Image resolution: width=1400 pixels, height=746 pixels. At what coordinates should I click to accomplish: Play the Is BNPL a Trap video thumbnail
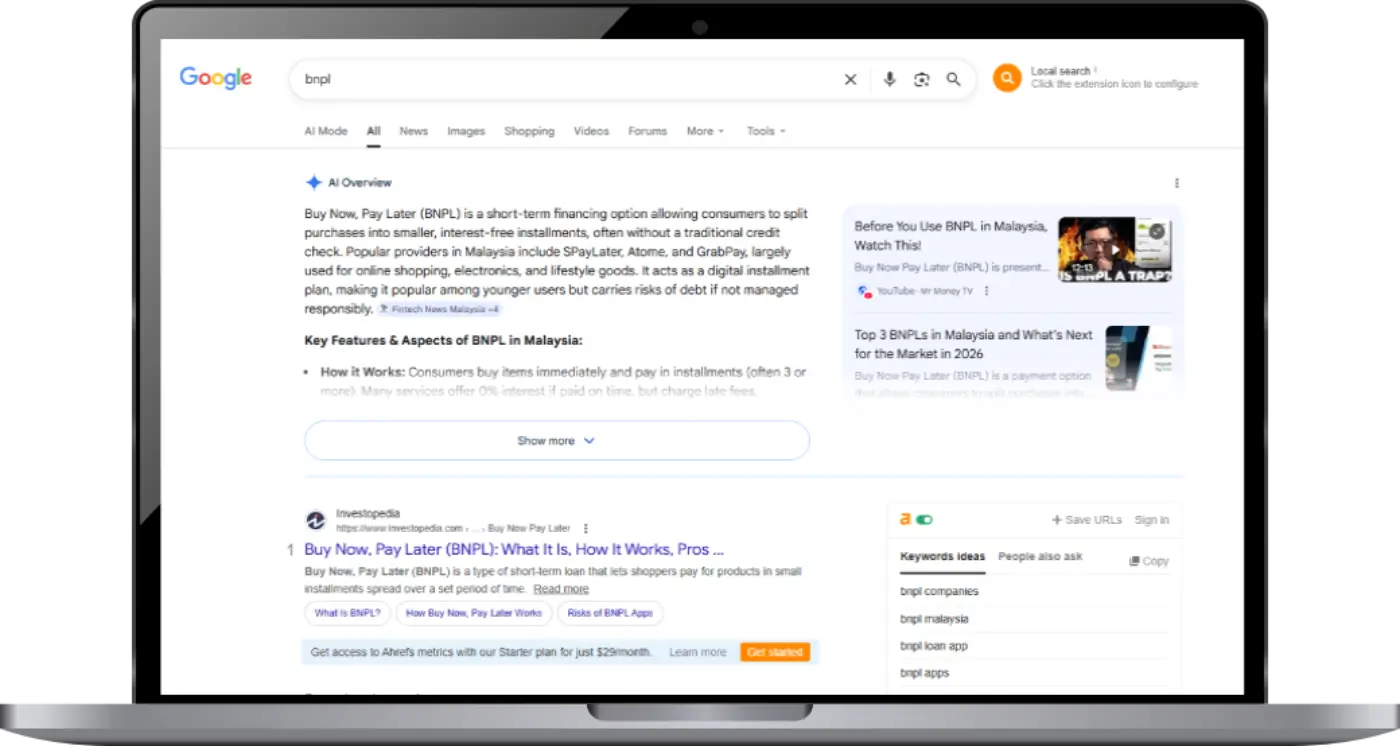(x=1115, y=250)
